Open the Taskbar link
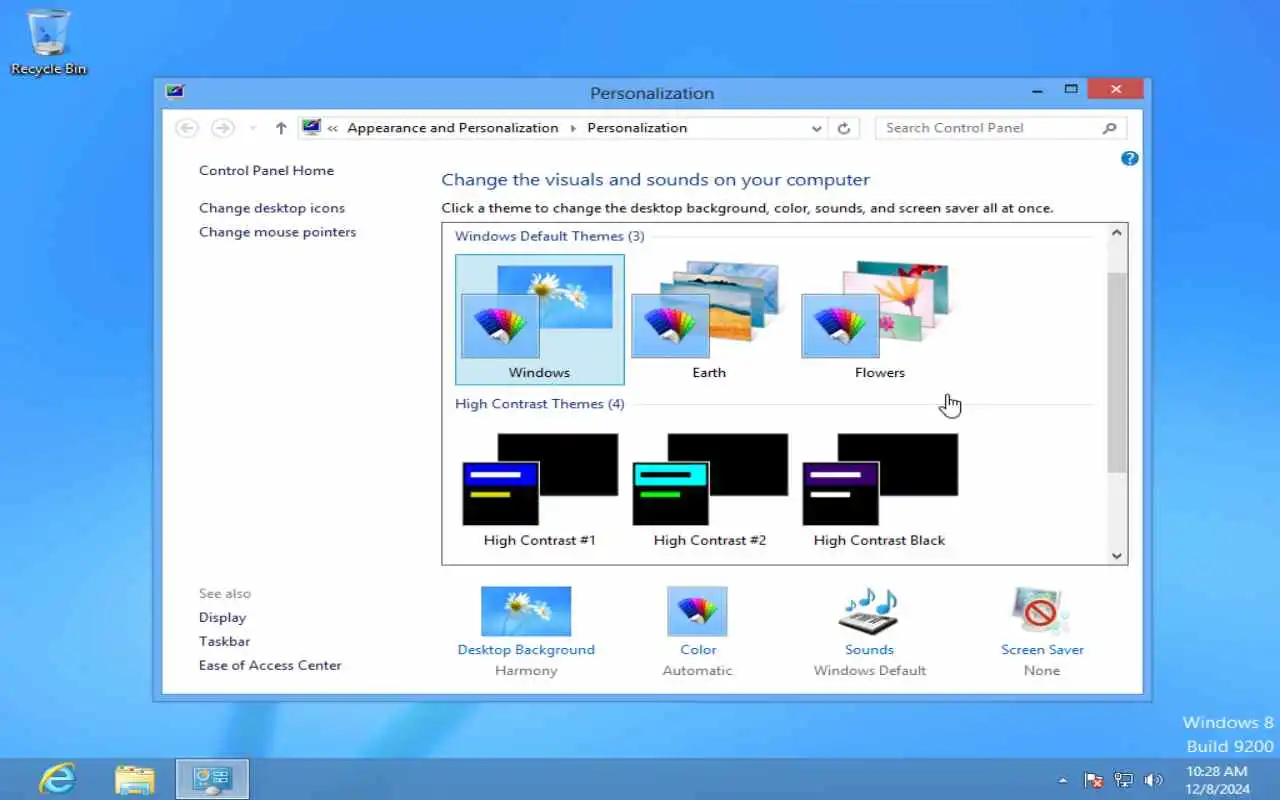 pos(224,641)
